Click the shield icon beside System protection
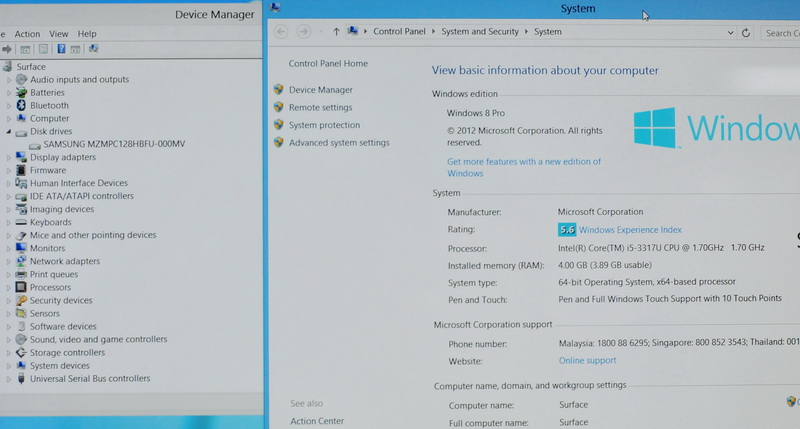The height and width of the screenshot is (429, 800). (x=279, y=124)
